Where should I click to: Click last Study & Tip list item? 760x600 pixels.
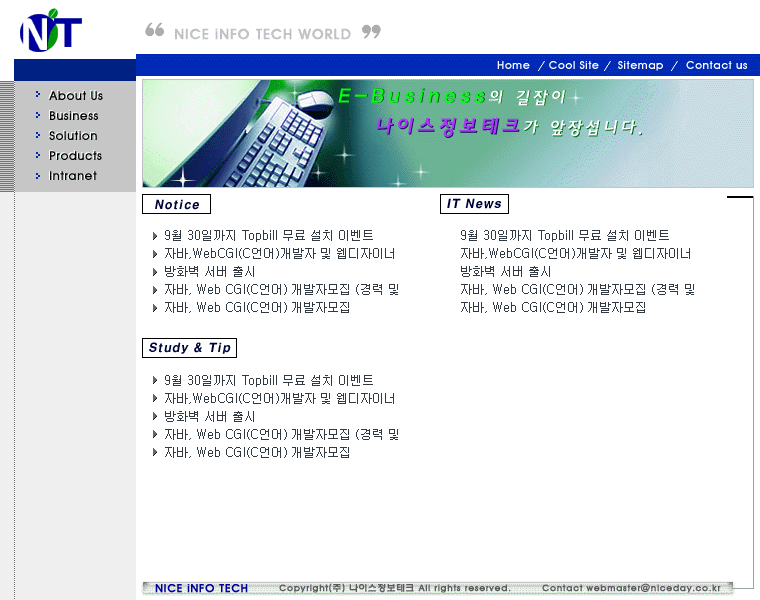click(x=257, y=453)
